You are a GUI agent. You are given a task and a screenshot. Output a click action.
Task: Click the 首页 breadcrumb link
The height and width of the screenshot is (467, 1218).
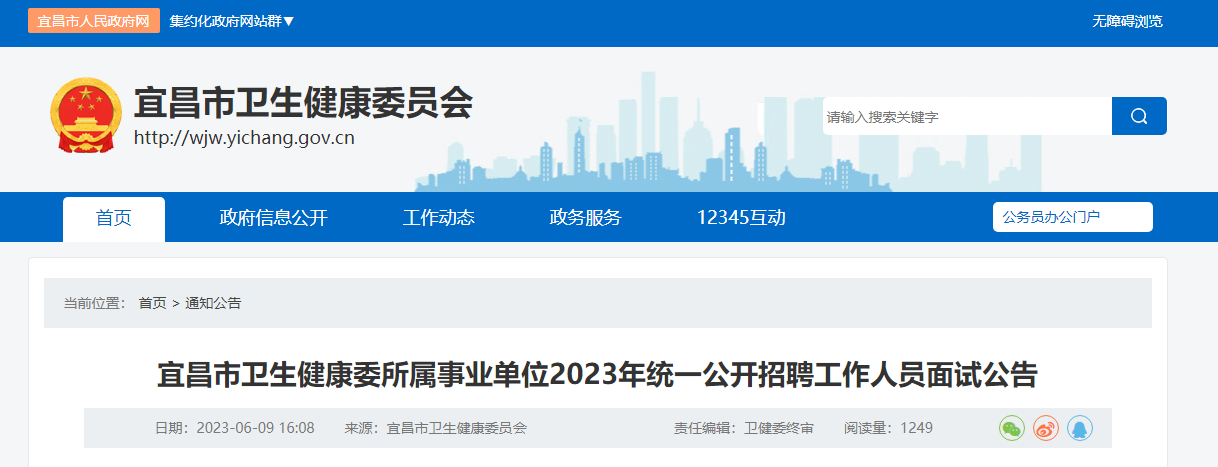153,303
